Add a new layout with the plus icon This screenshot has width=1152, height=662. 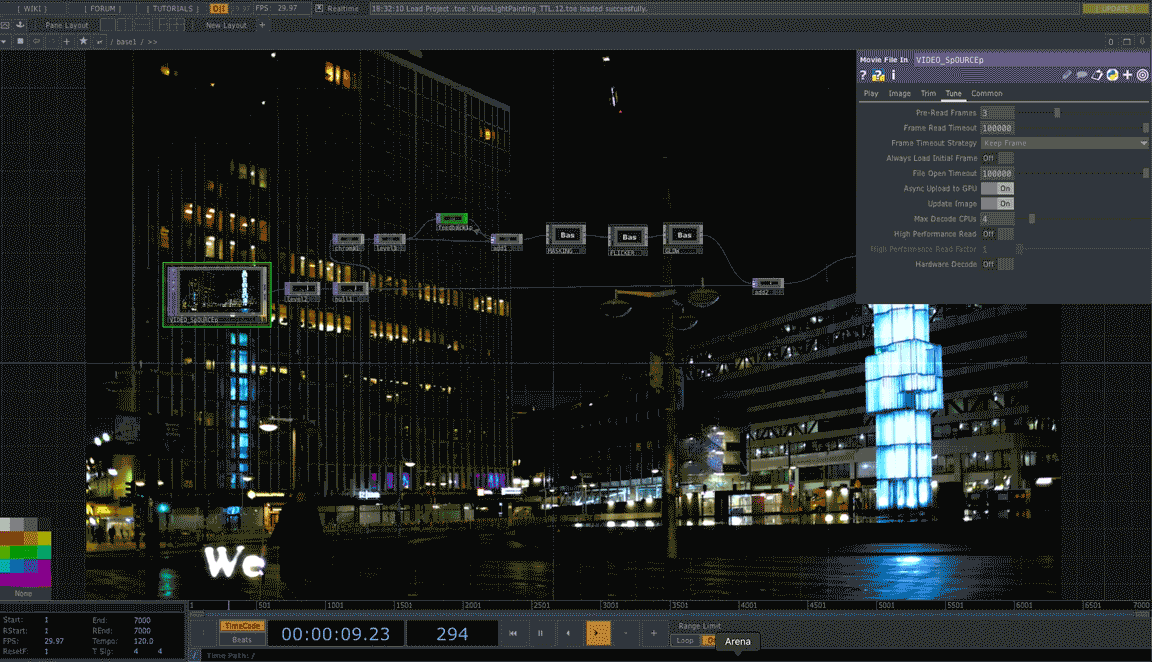(x=262, y=25)
